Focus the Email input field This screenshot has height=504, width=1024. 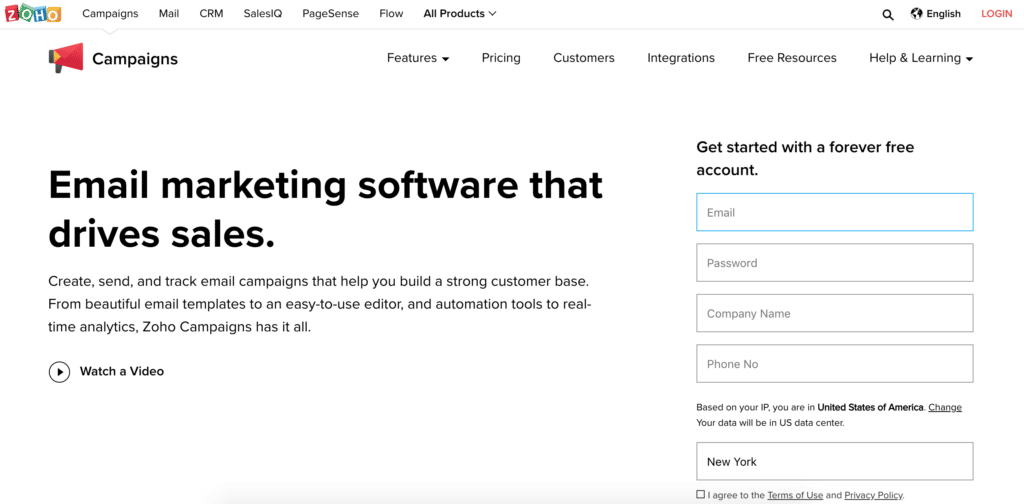835,212
